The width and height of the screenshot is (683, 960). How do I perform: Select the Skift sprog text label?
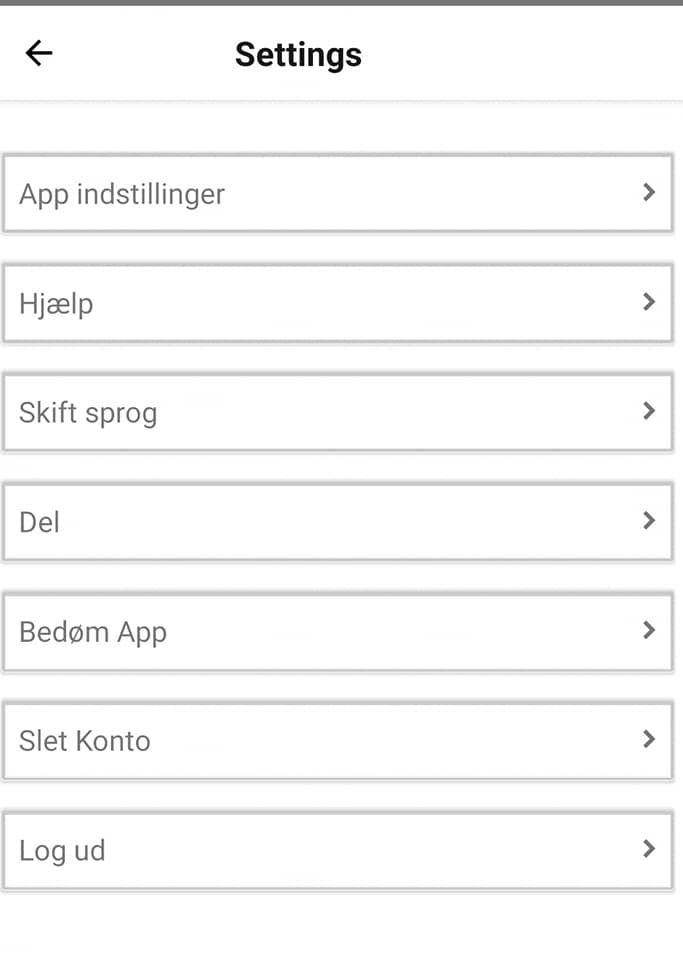pos(88,412)
